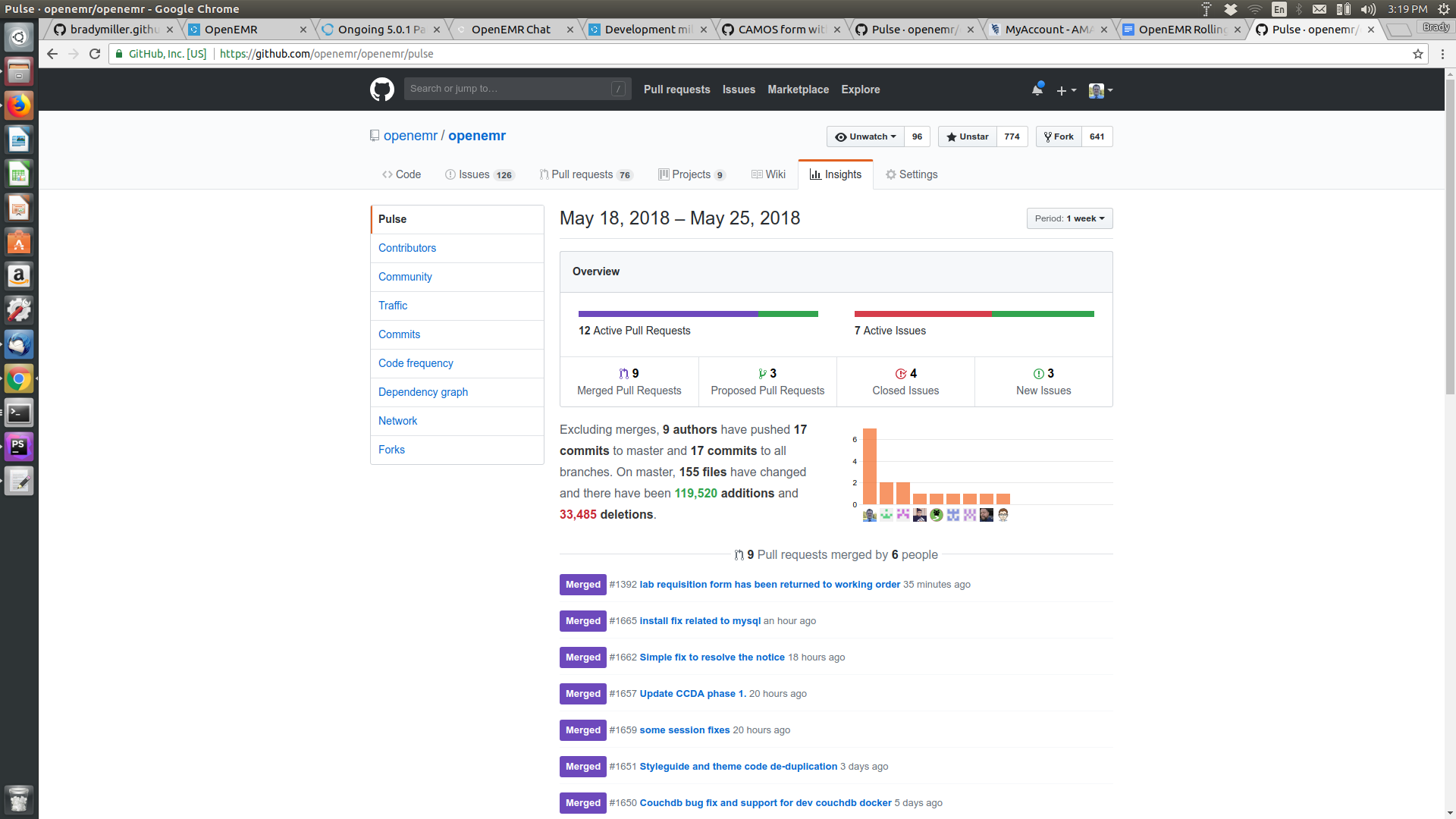Open the user avatar menu

tap(1100, 90)
